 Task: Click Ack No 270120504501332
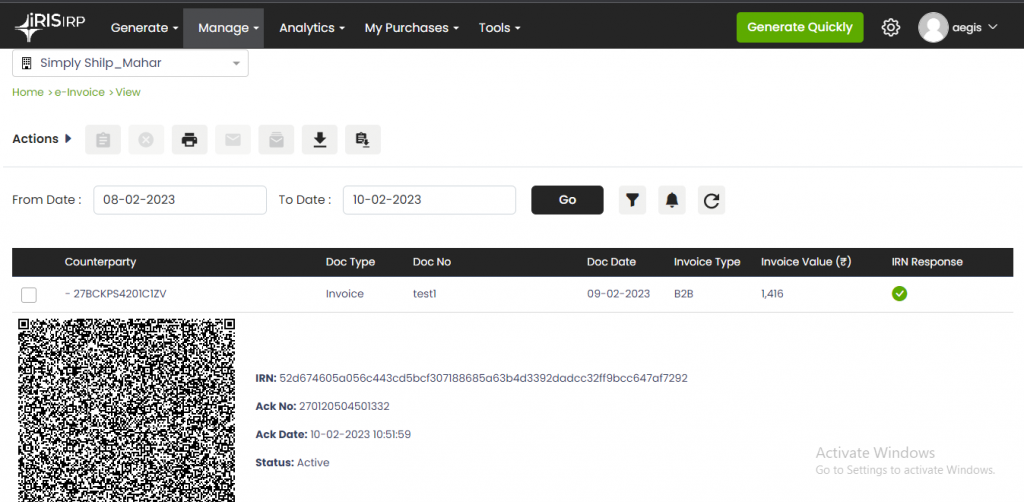tap(344, 406)
